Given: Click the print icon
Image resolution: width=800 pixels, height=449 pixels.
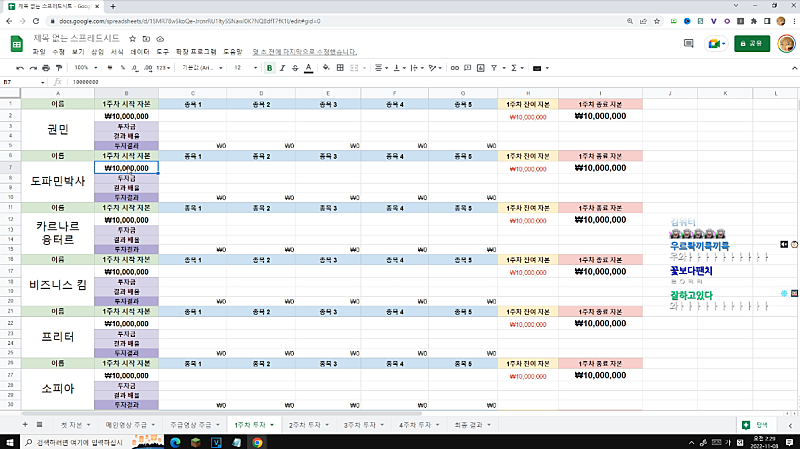Looking at the screenshot, I should coord(46,68).
